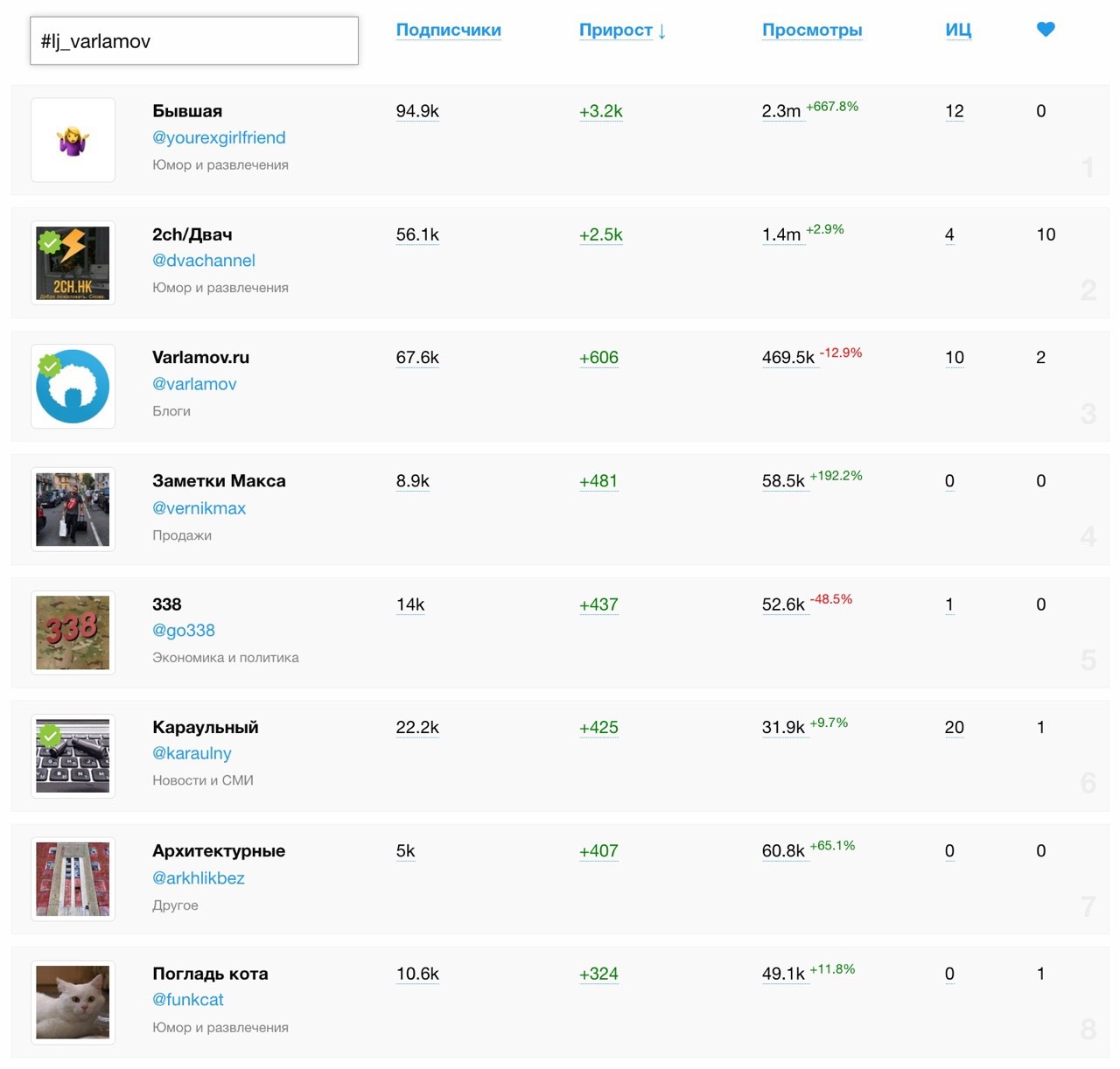Screen dimensions: 1120x1069
Task: Click the Архитектурные channel title
Action: [x=219, y=850]
